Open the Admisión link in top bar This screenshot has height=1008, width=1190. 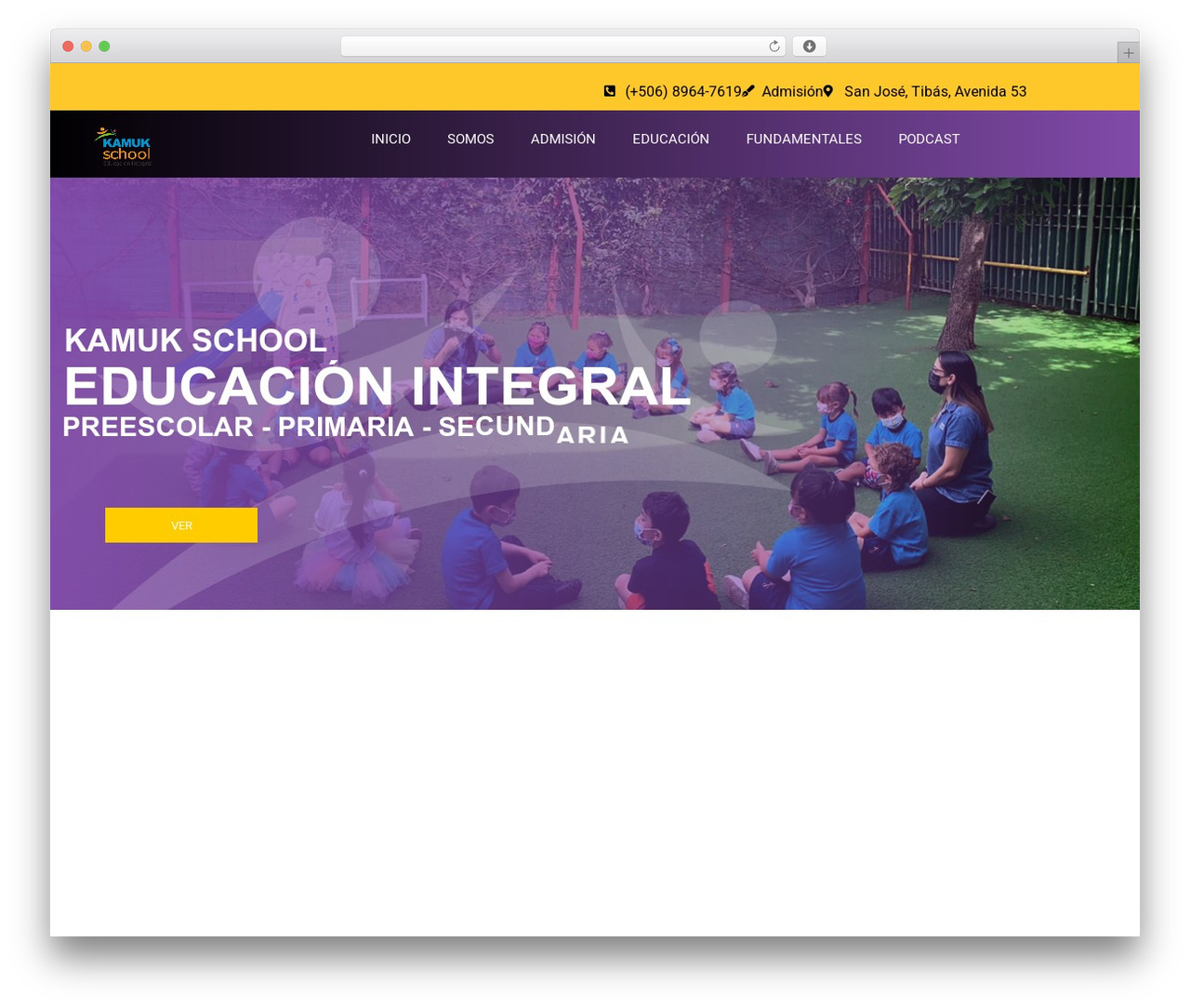point(792,91)
